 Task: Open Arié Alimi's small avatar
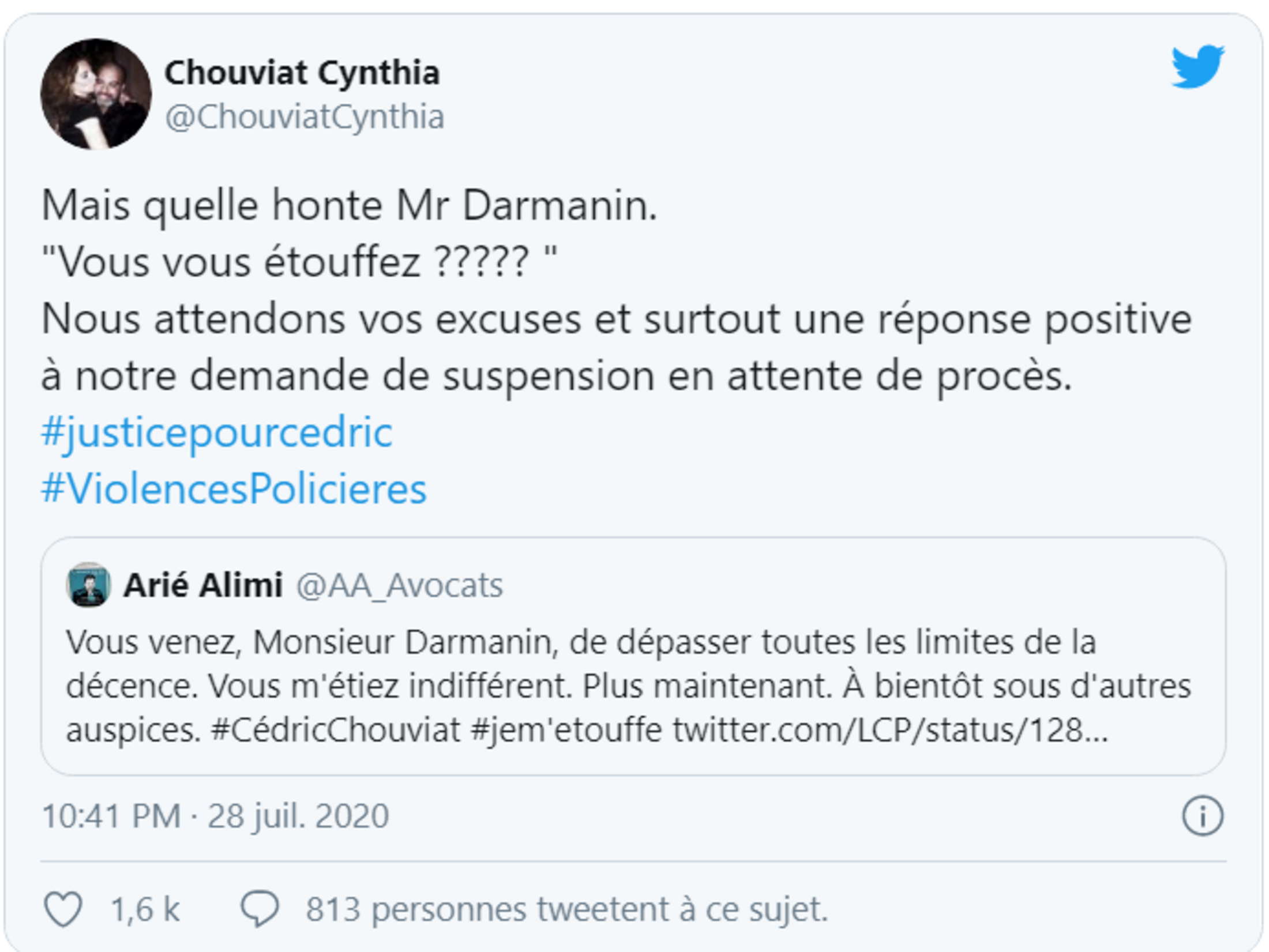(88, 585)
